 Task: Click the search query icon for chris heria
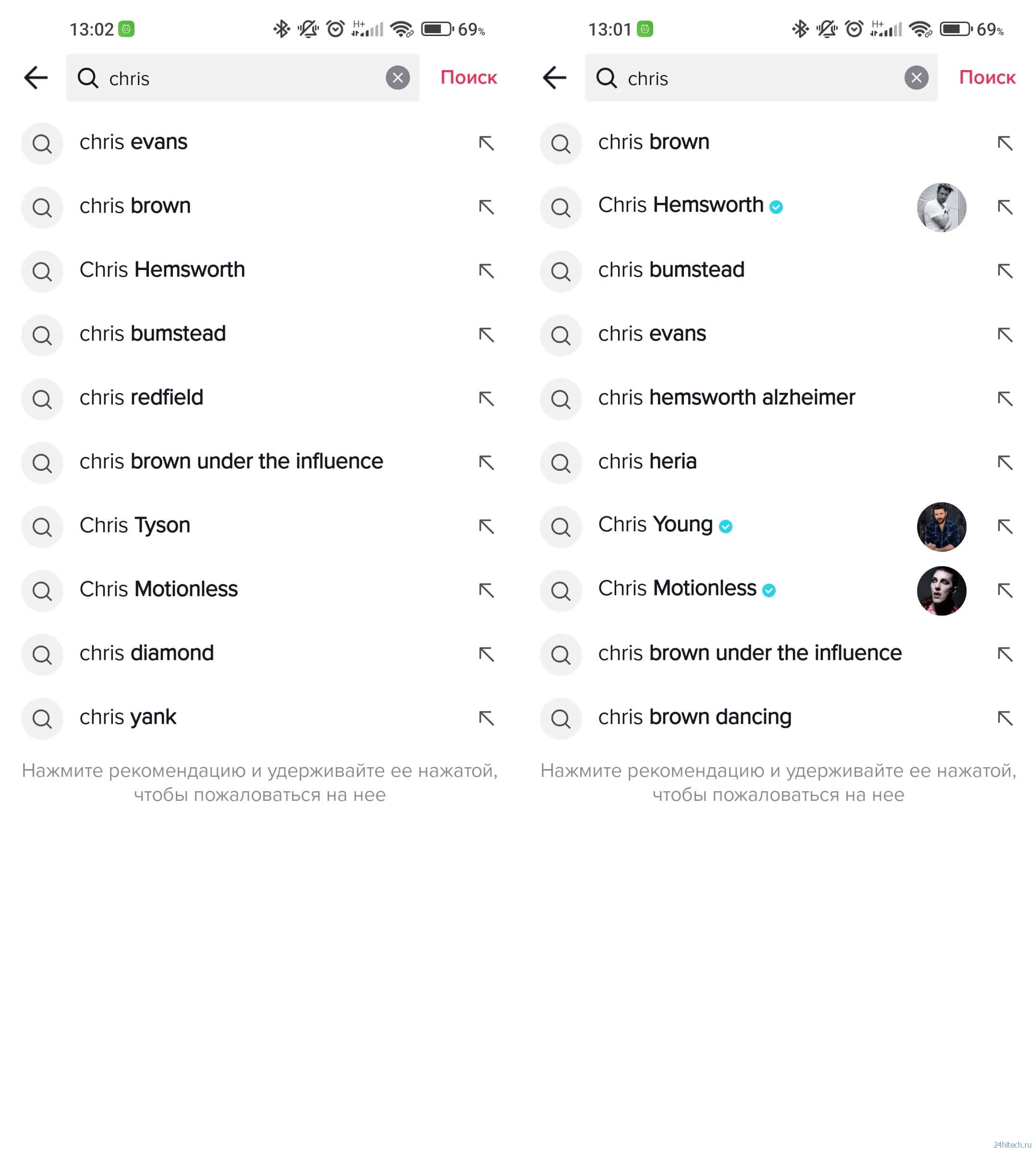[x=562, y=462]
